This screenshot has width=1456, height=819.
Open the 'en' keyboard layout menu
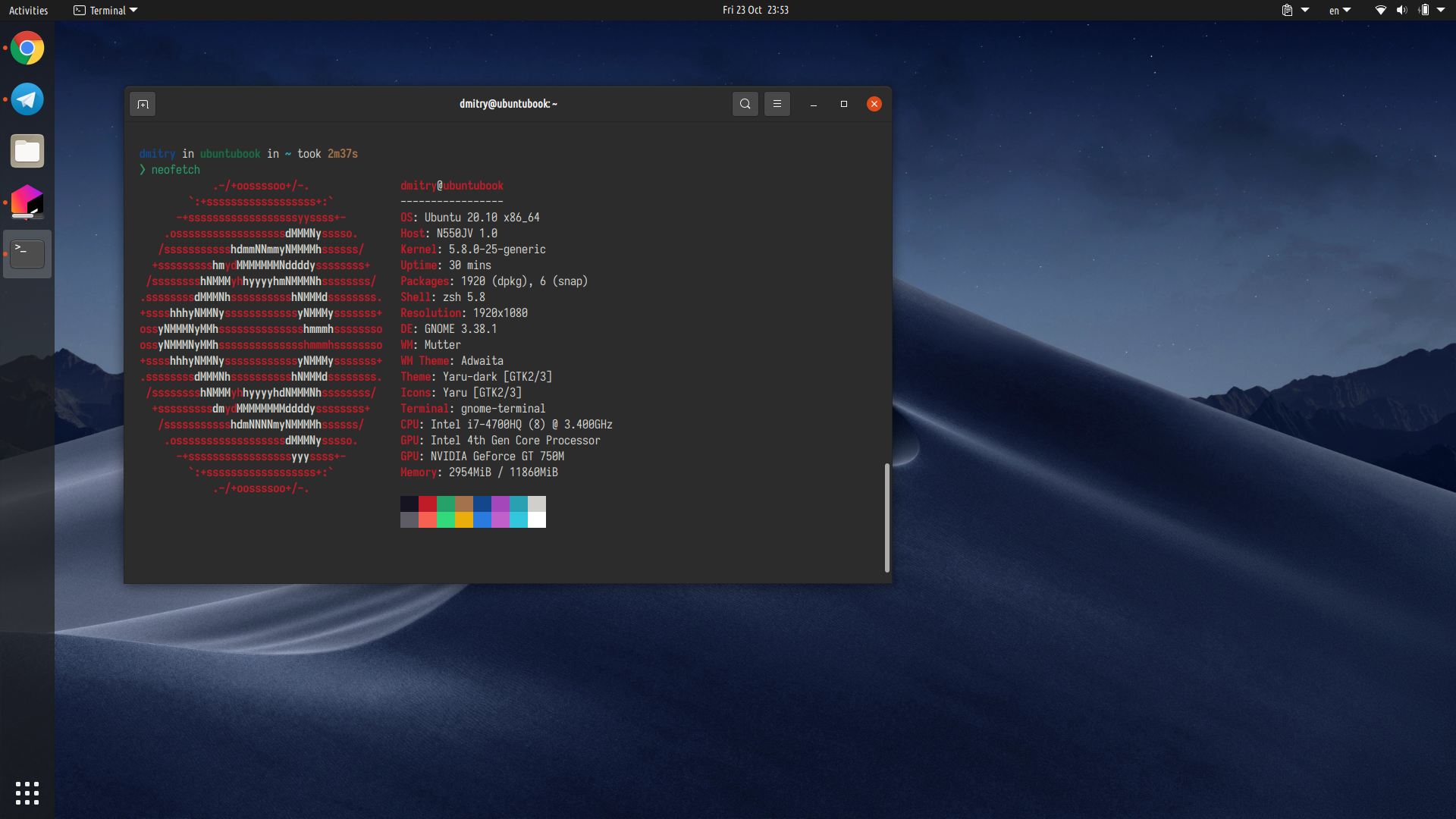[1340, 10]
